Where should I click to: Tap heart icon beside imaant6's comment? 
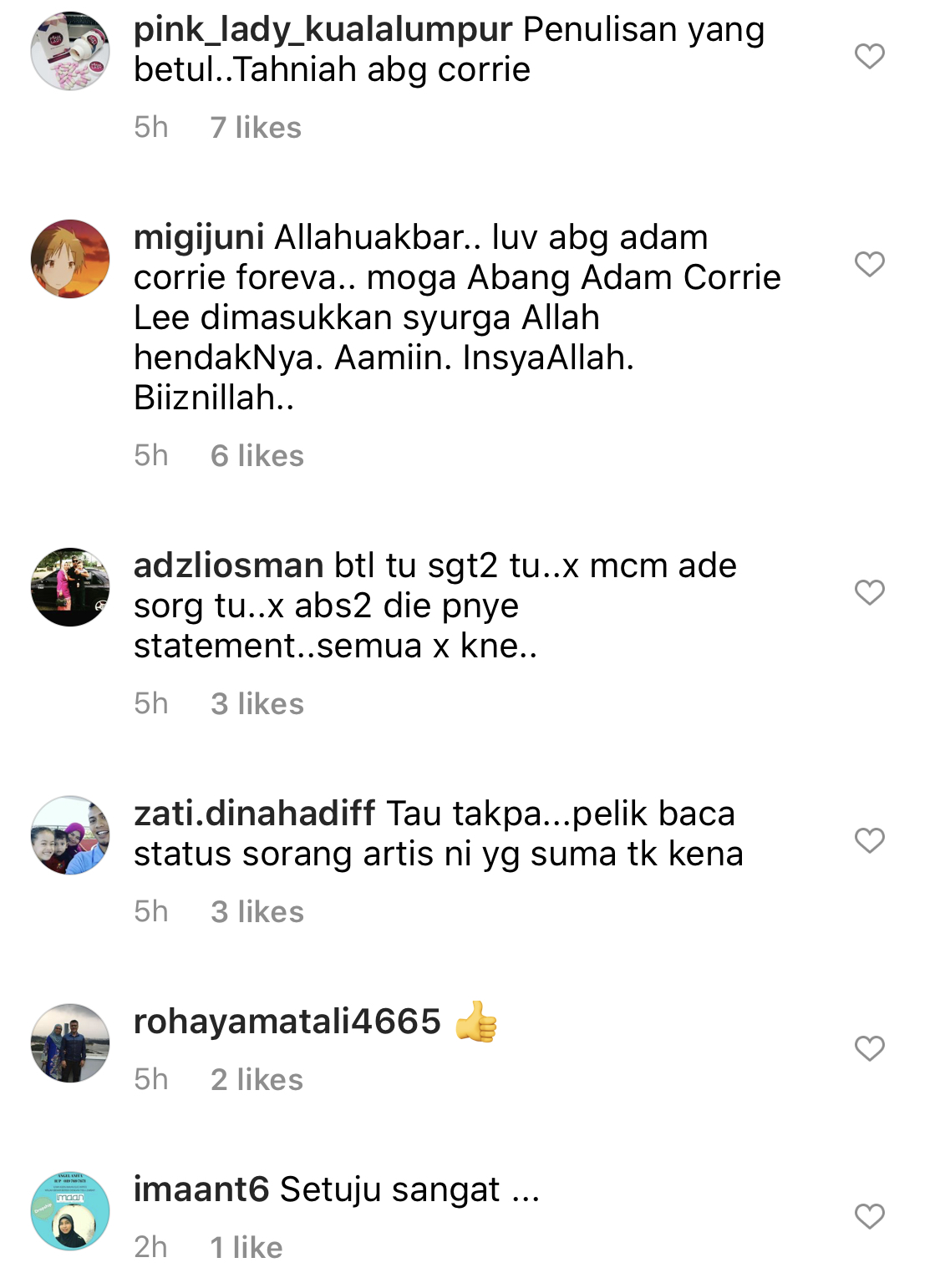(x=869, y=1216)
